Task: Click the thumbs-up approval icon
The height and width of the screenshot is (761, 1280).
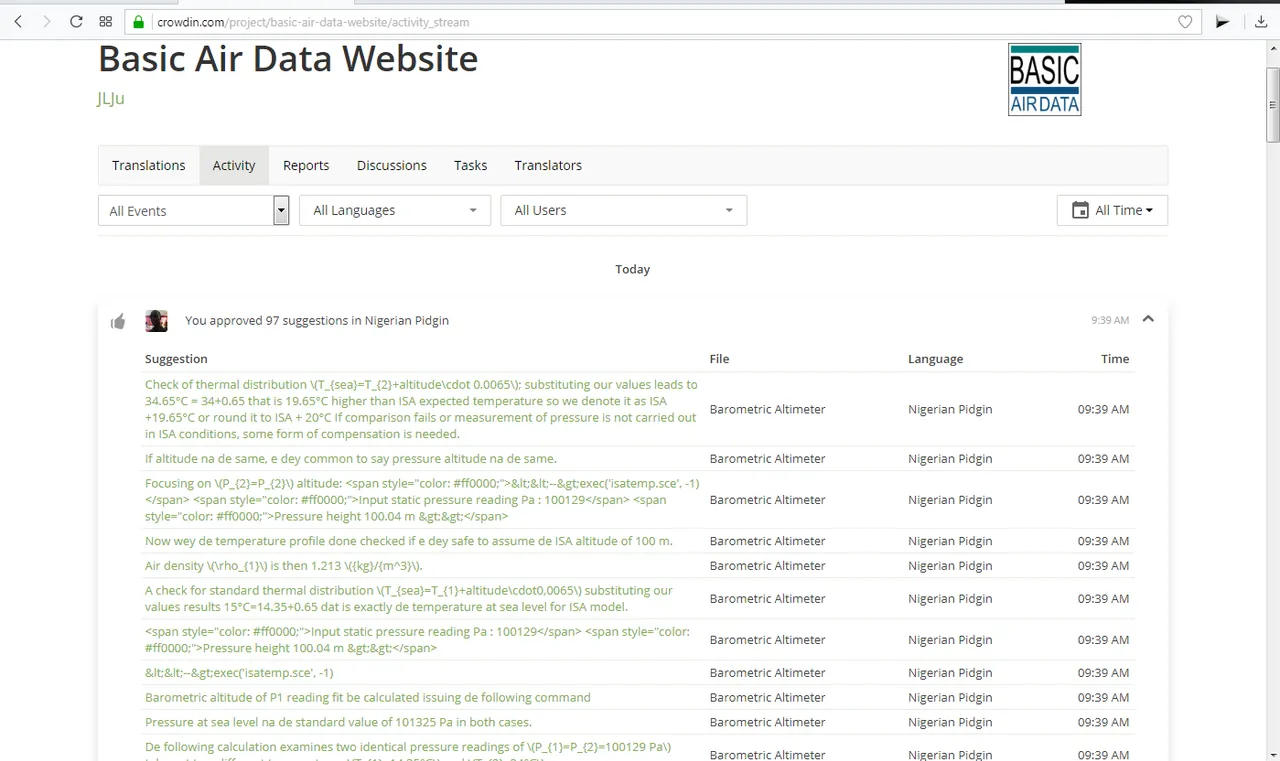Action: [118, 321]
